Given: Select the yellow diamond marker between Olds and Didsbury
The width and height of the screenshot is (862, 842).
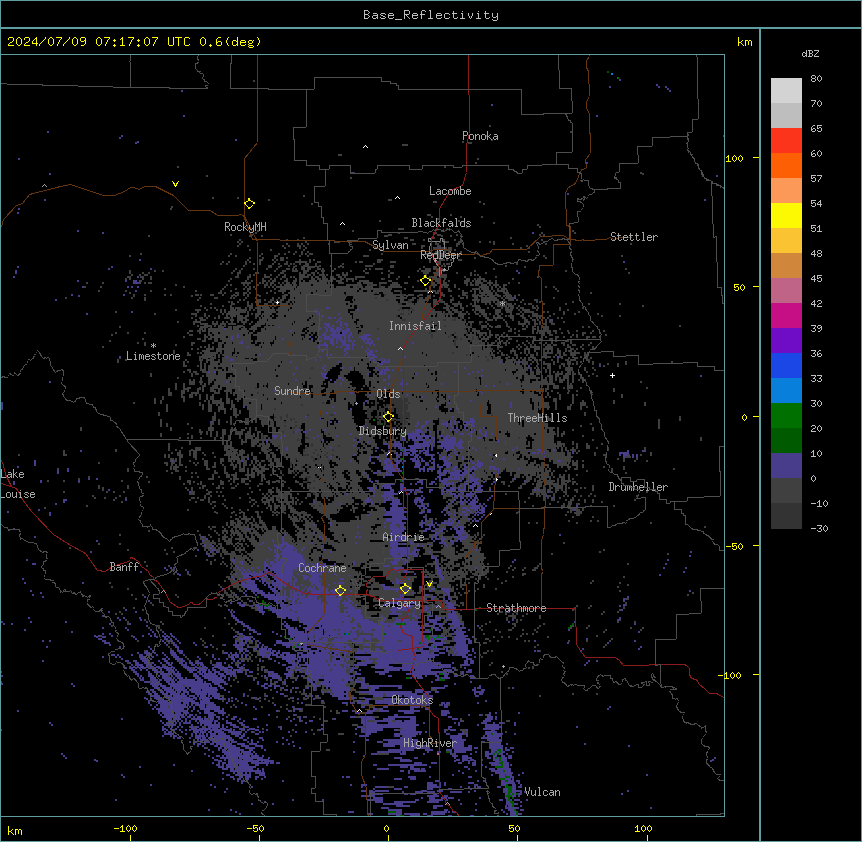Looking at the screenshot, I should [x=388, y=417].
